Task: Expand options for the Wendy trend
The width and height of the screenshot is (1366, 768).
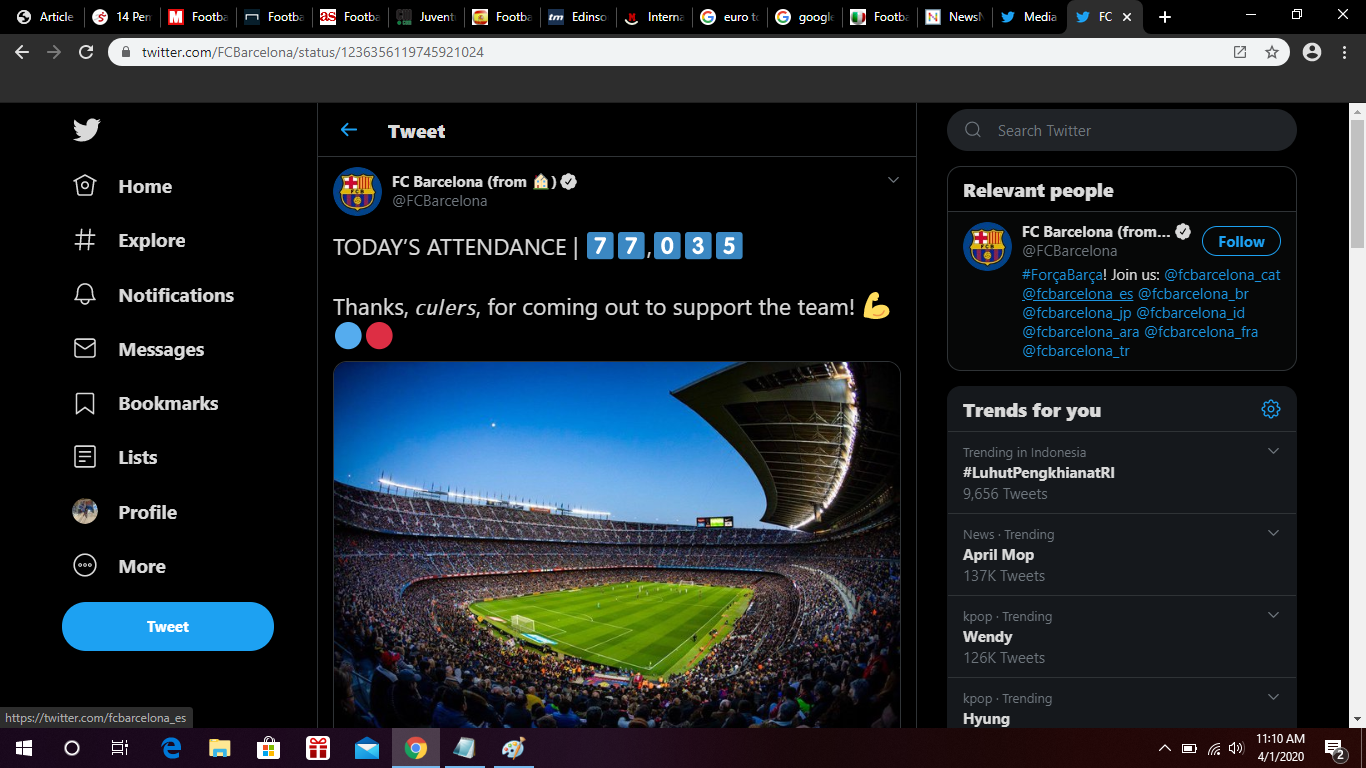Action: click(x=1273, y=615)
